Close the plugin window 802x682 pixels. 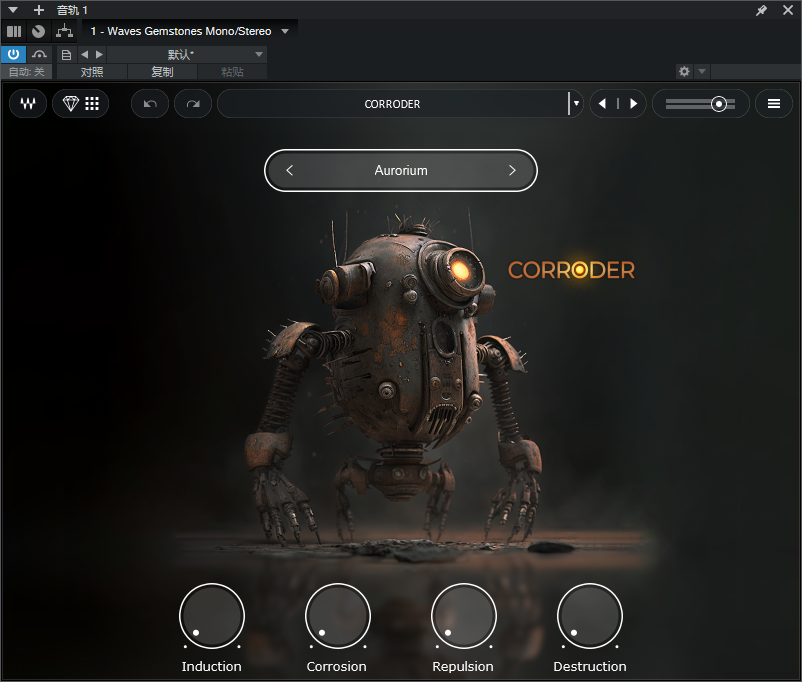788,10
